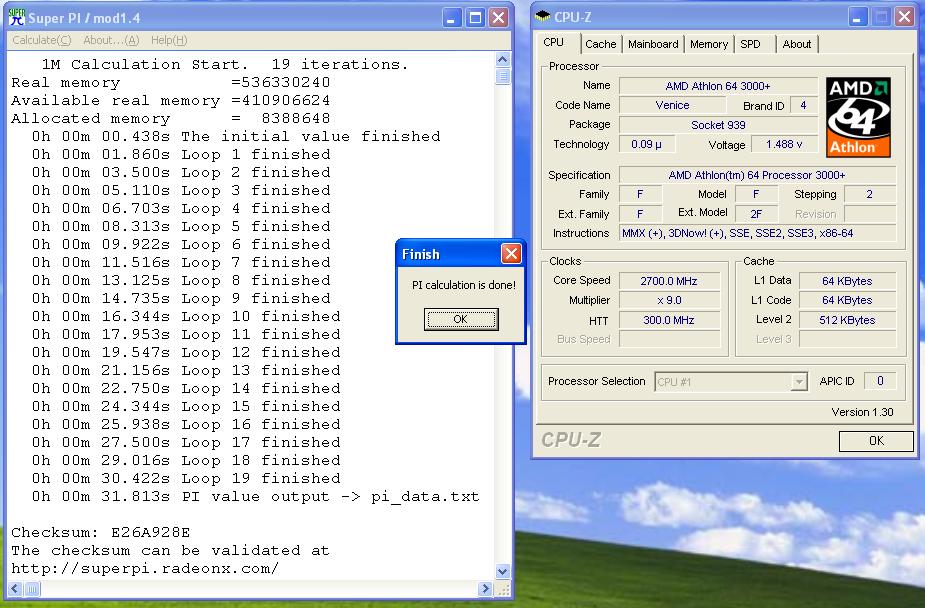Click the CPU-Z title bar chip icon

[542, 17]
